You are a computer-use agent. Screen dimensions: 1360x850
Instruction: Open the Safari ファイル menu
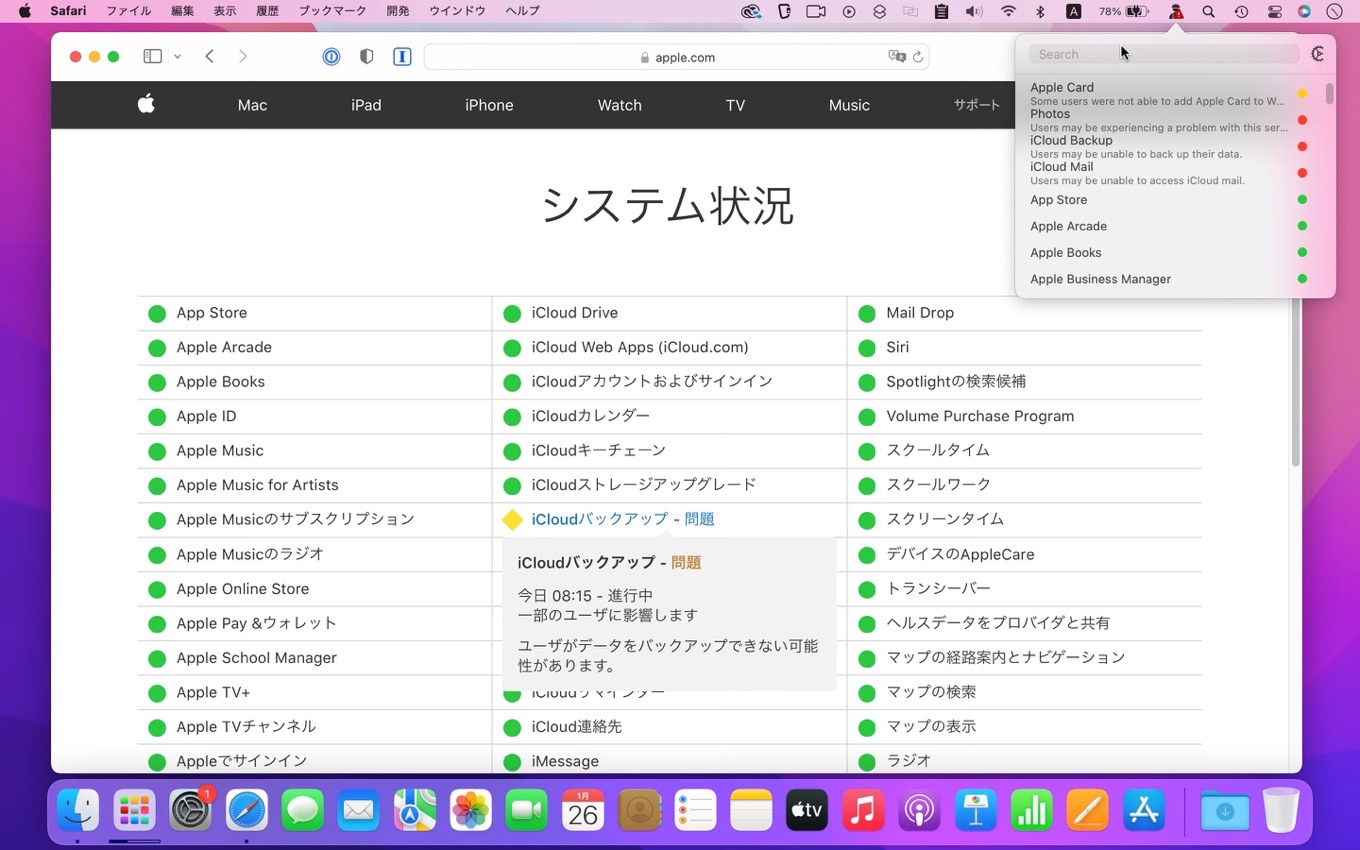coord(129,11)
